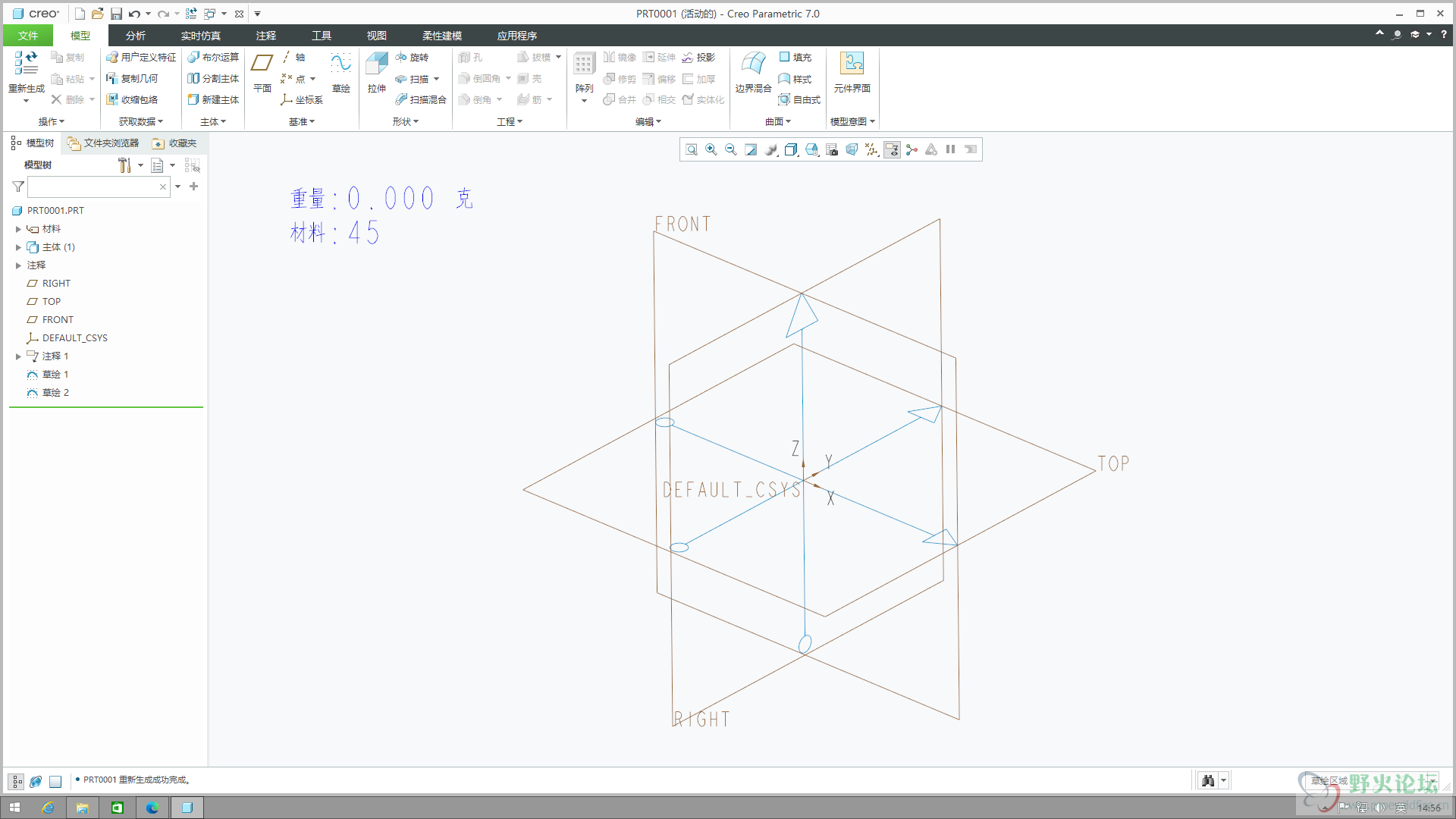Image resolution: width=1456 pixels, height=819 pixels.
Task: Select the Extrude (拉伸) tool
Action: pyautogui.click(x=377, y=74)
